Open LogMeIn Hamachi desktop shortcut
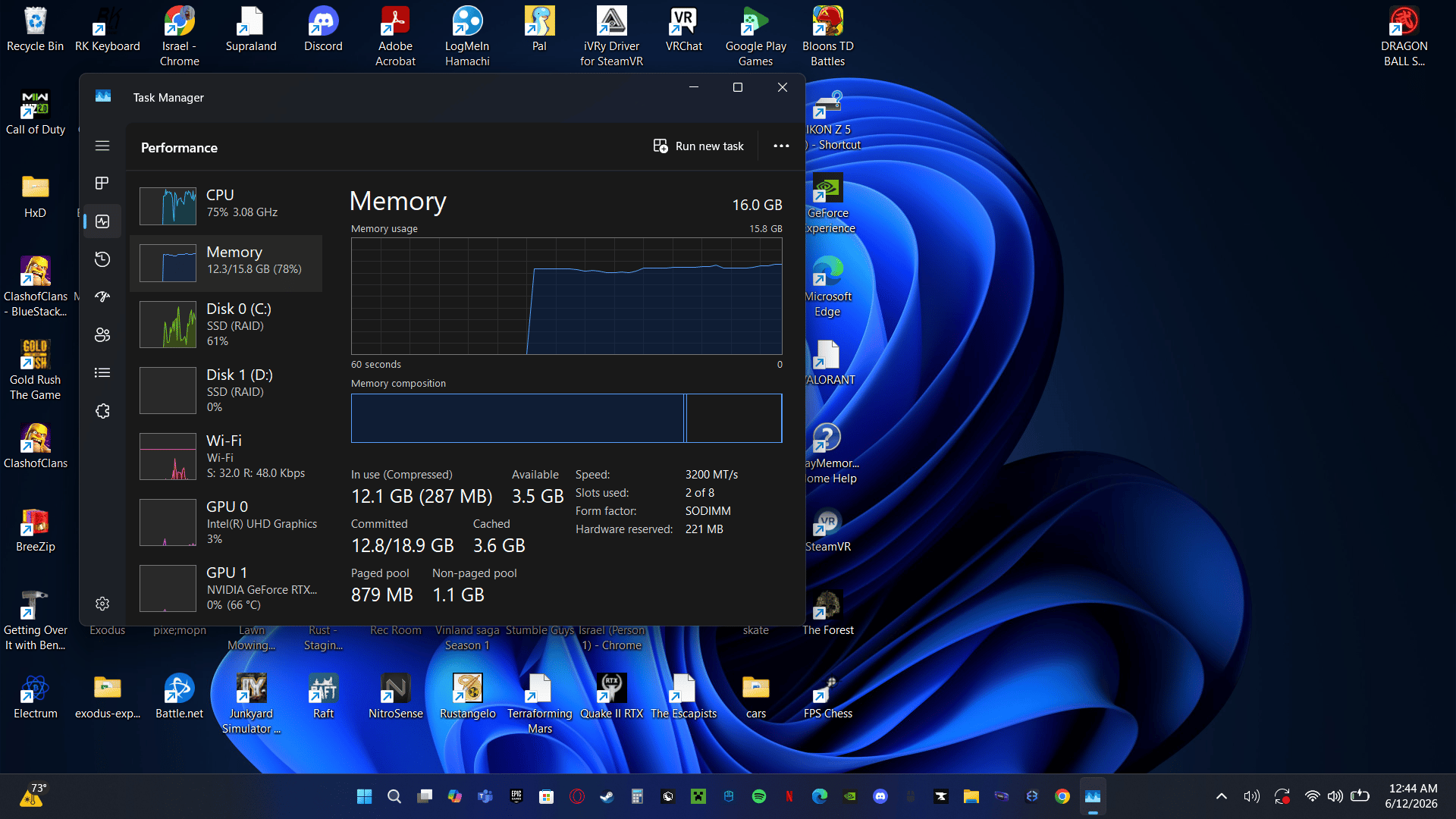 [467, 36]
